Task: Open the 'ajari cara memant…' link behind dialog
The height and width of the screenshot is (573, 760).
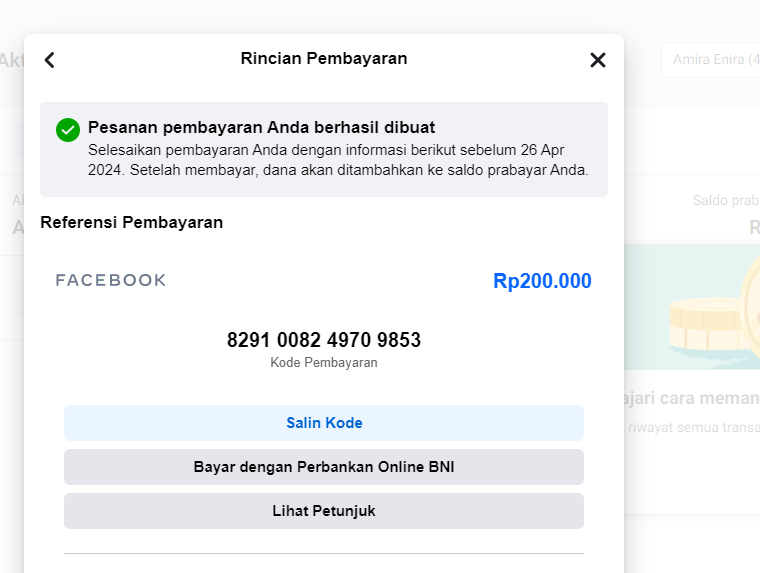Action: [692, 398]
